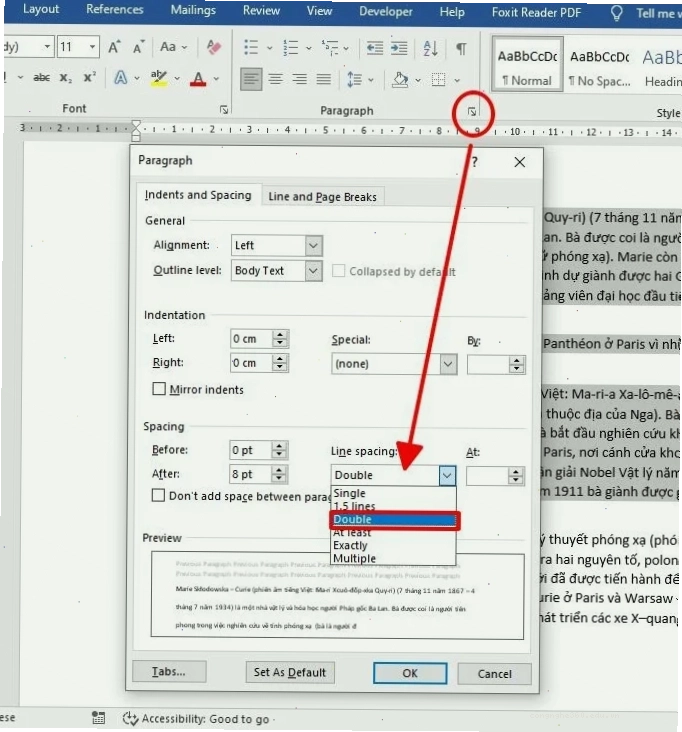Switch to Line and Page Breaks tab
682x732 pixels.
322,197
